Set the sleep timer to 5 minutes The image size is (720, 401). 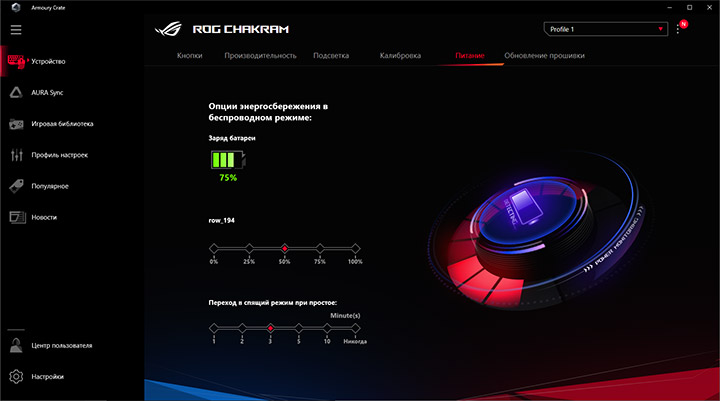coord(299,328)
